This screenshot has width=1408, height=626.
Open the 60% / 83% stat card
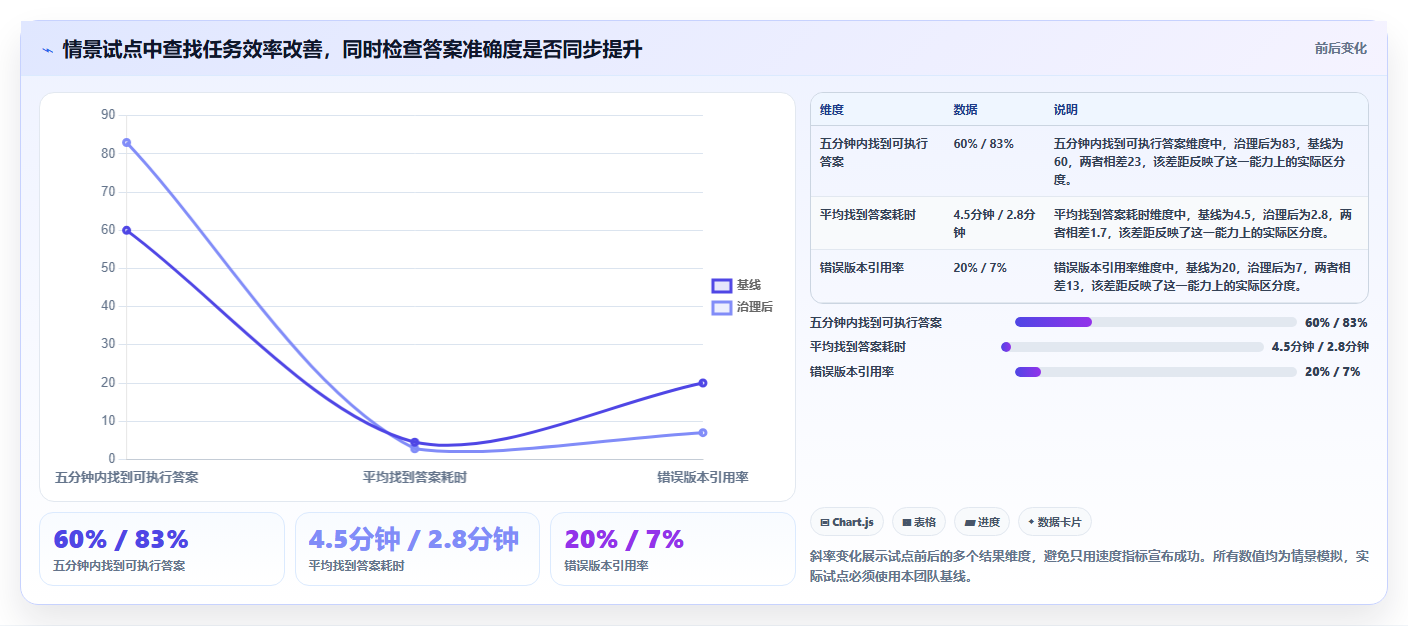coord(162,549)
